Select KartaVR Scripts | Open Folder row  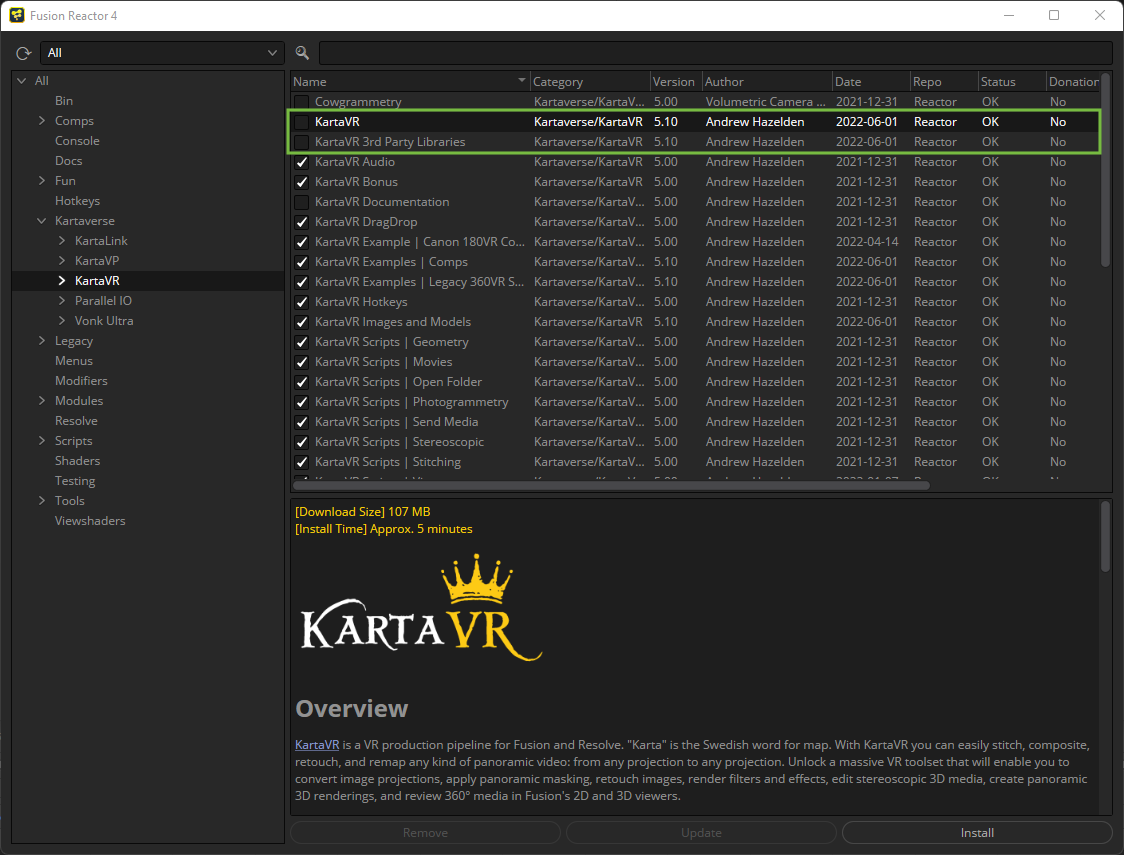pyautogui.click(x=694, y=382)
